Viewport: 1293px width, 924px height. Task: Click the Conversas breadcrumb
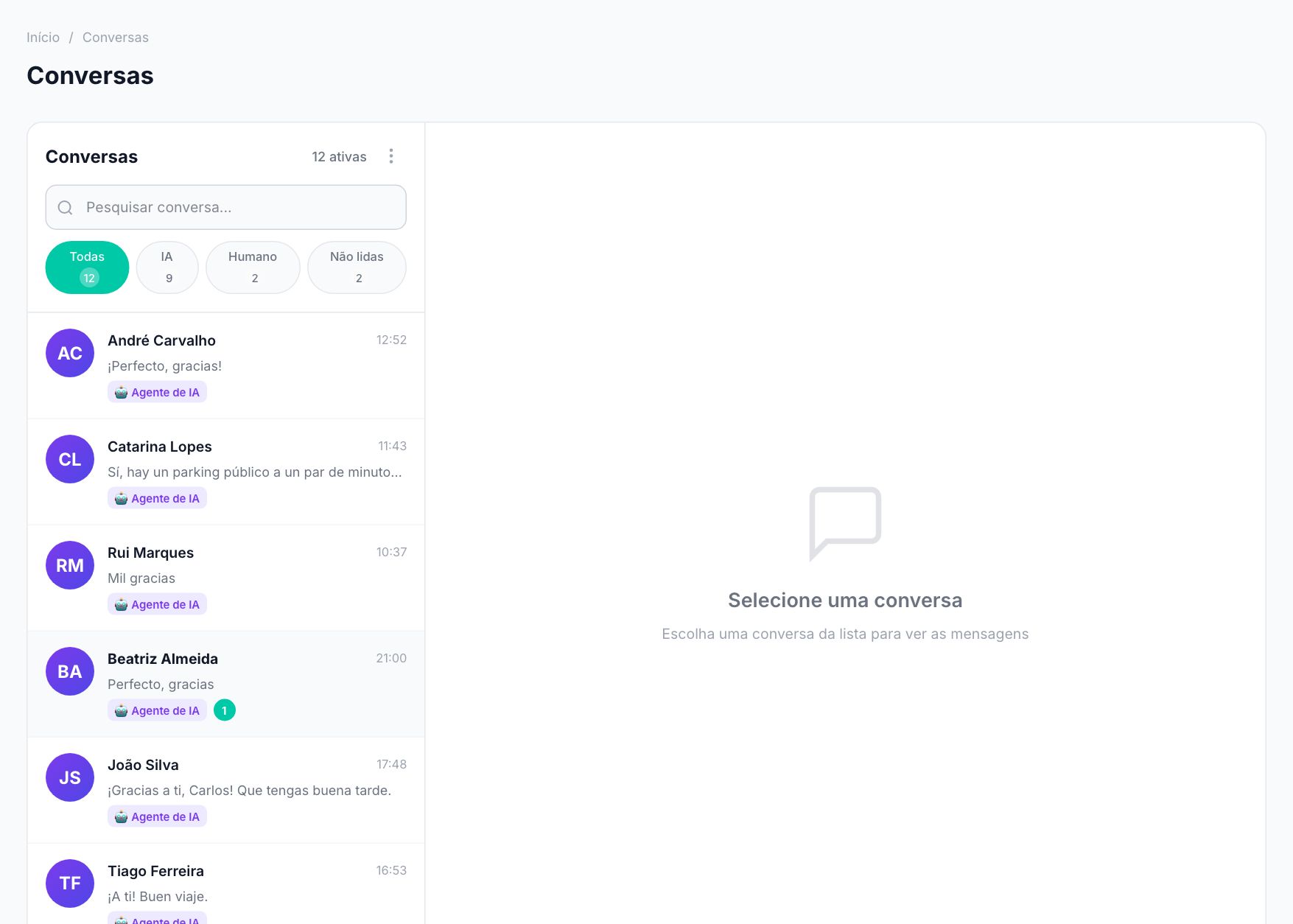(x=116, y=38)
